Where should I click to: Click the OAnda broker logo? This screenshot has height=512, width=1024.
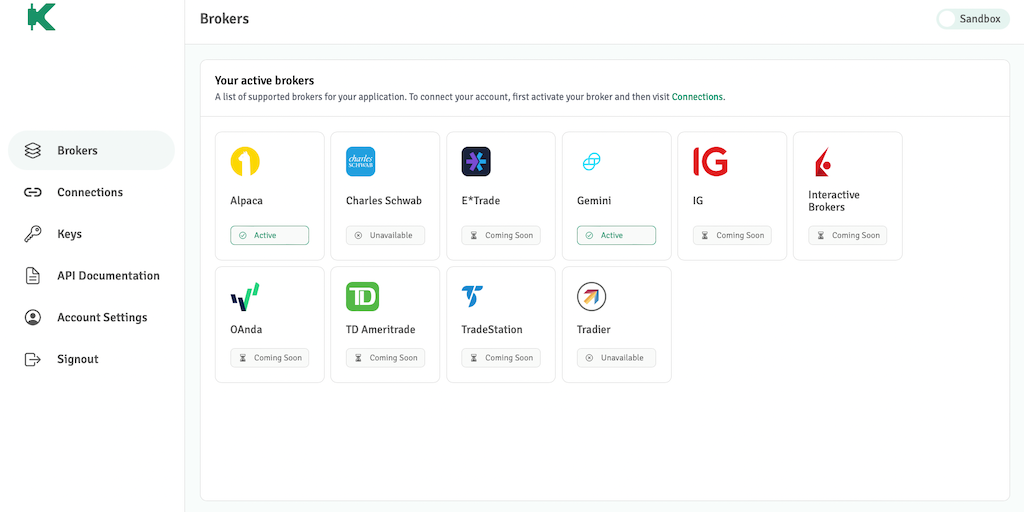click(x=245, y=297)
